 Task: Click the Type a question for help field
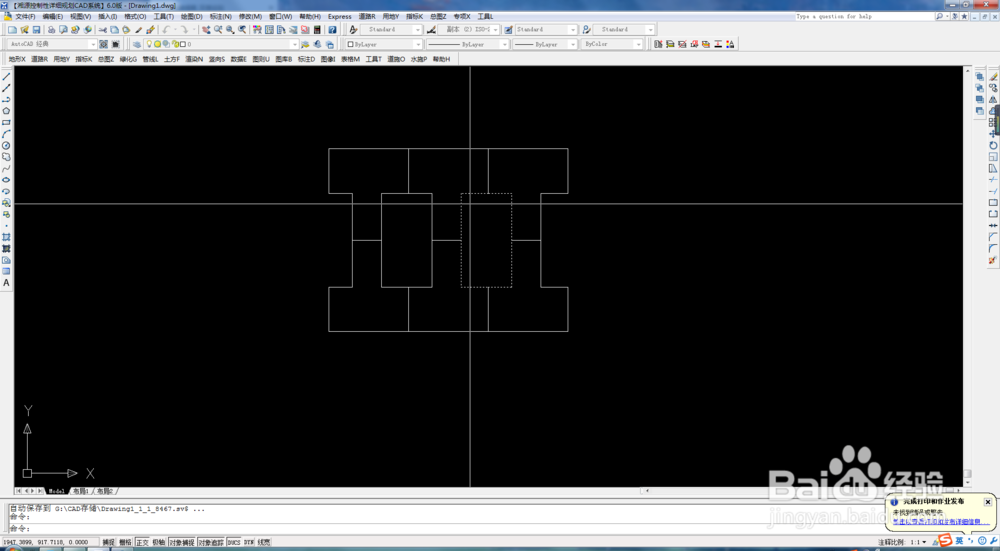864,17
